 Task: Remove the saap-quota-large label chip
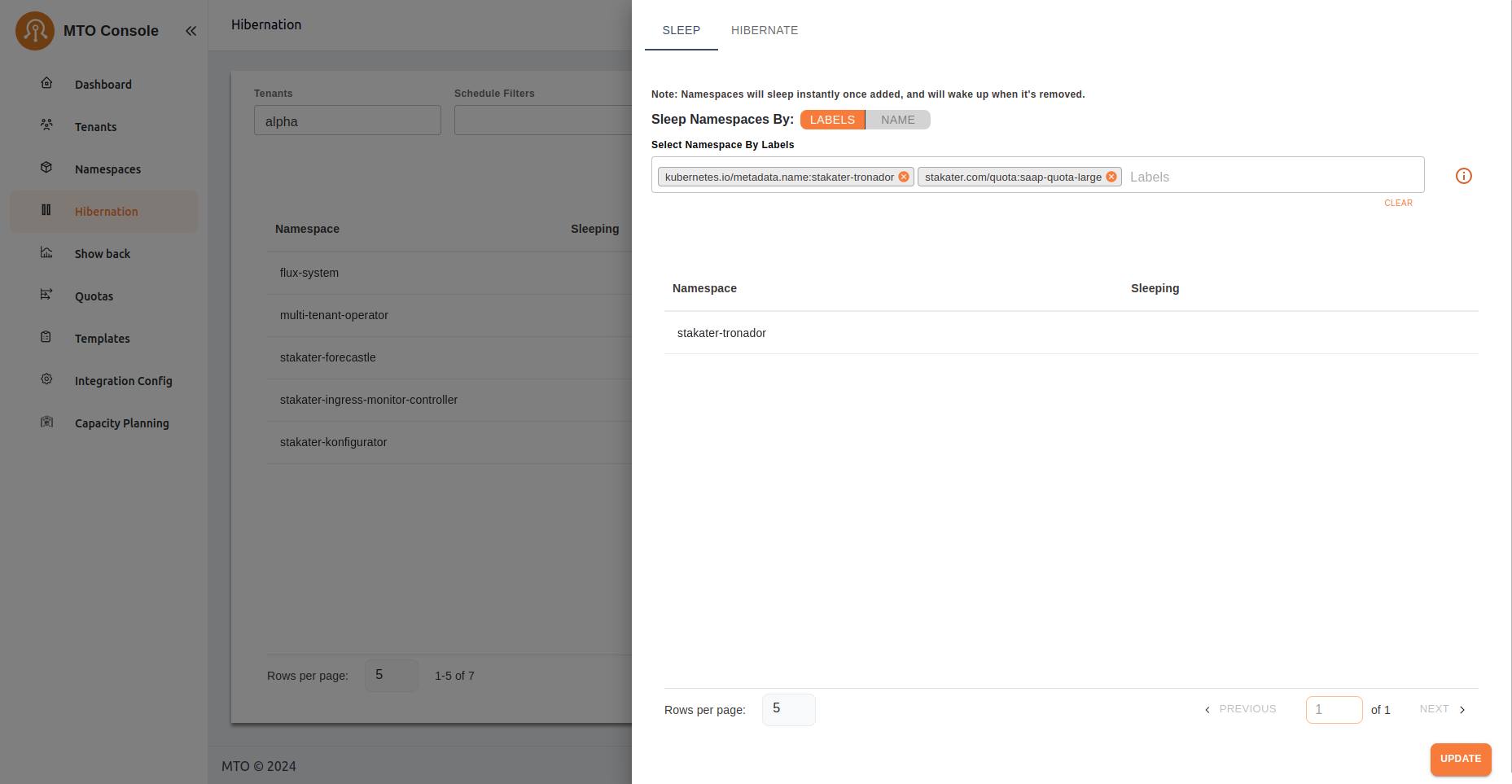coord(1111,177)
